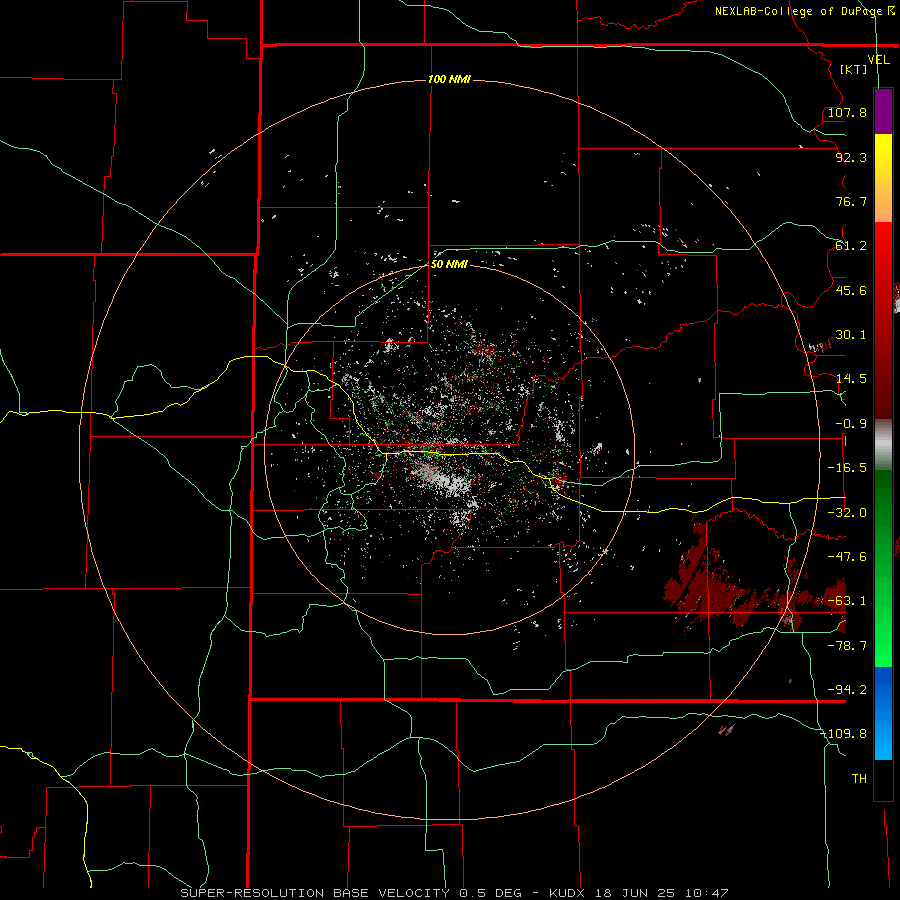
Task: Select the 92.3 velocity scale value
Action: [x=851, y=157]
